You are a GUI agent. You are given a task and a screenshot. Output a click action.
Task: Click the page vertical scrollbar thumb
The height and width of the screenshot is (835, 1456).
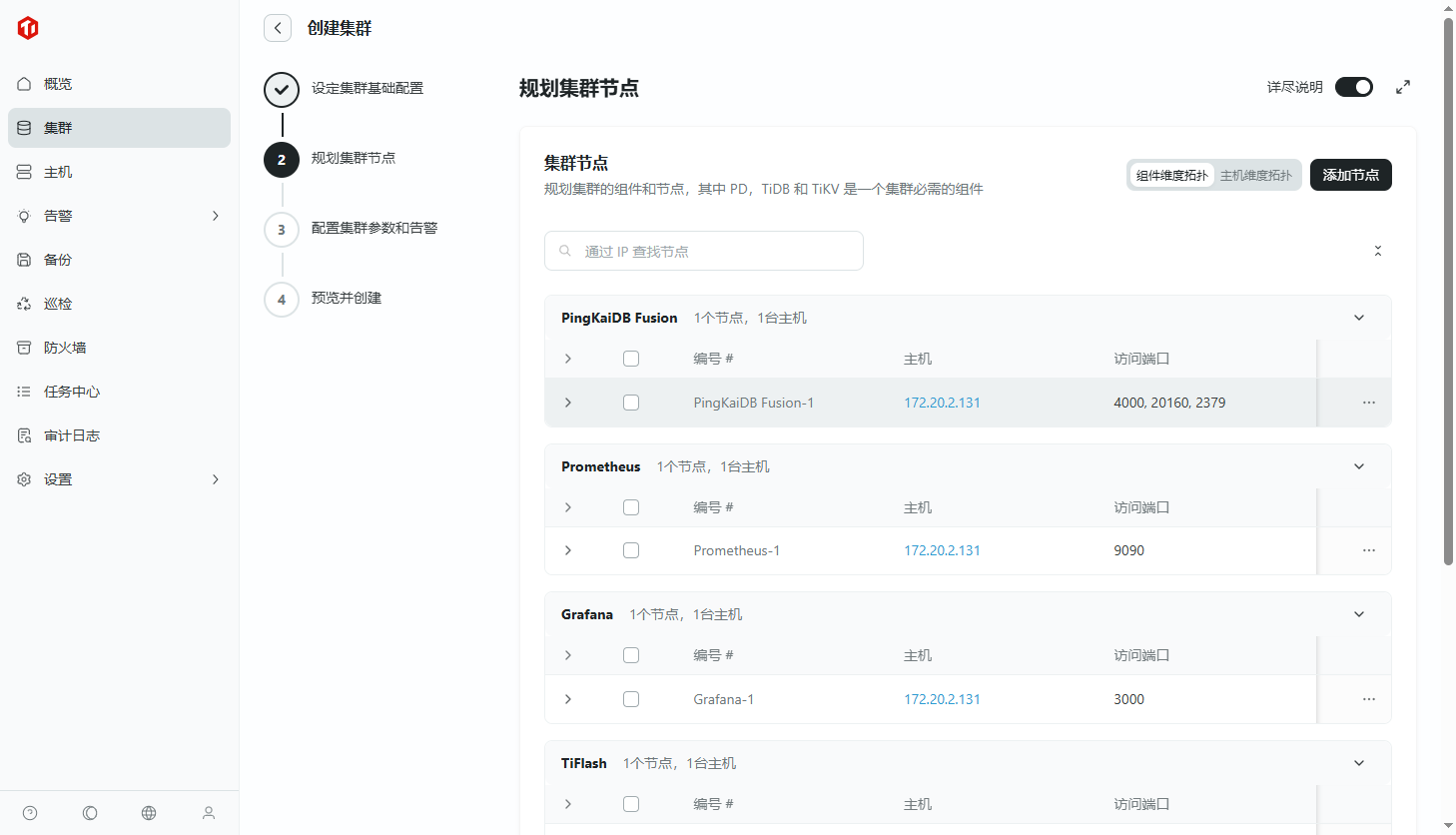[x=1449, y=292]
